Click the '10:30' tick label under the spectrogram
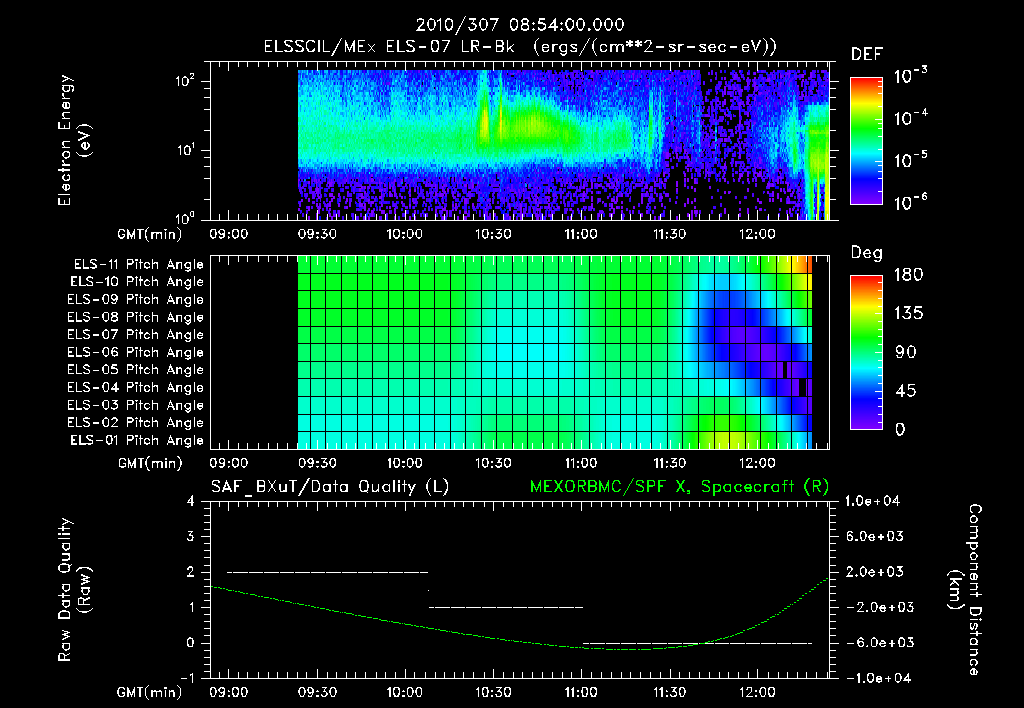Viewport: 1024px width, 708px height. click(492, 234)
